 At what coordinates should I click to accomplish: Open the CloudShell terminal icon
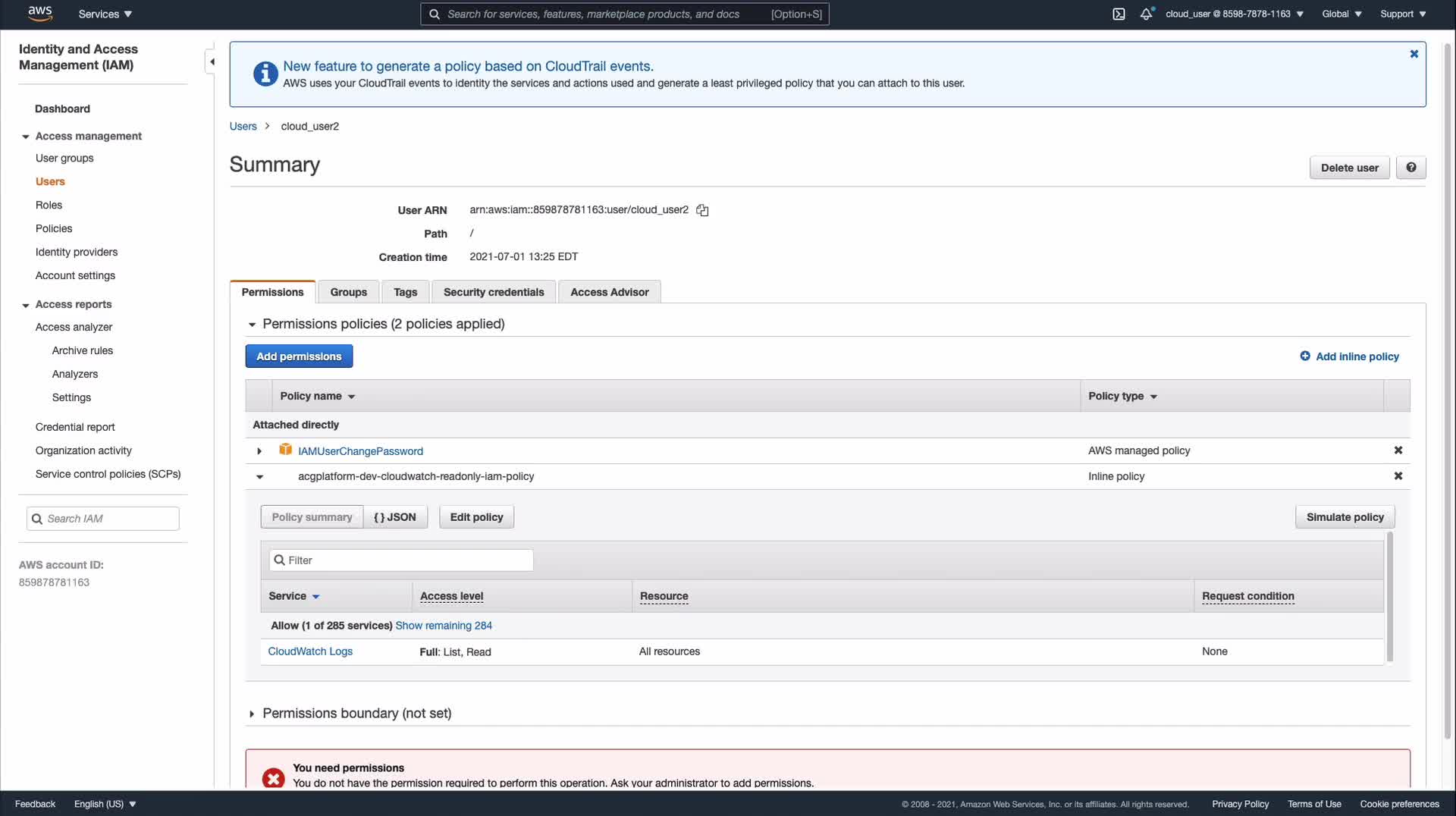pyautogui.click(x=1119, y=14)
